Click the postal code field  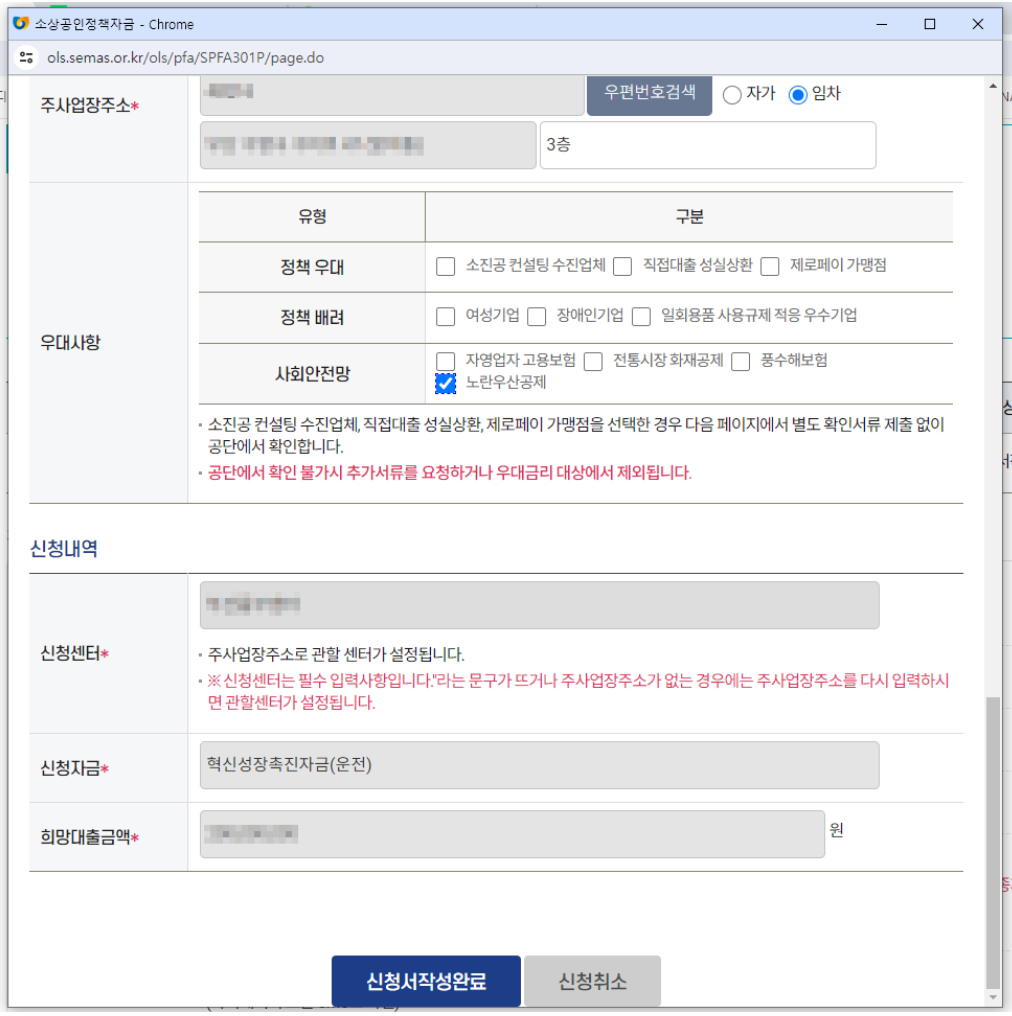click(x=391, y=95)
